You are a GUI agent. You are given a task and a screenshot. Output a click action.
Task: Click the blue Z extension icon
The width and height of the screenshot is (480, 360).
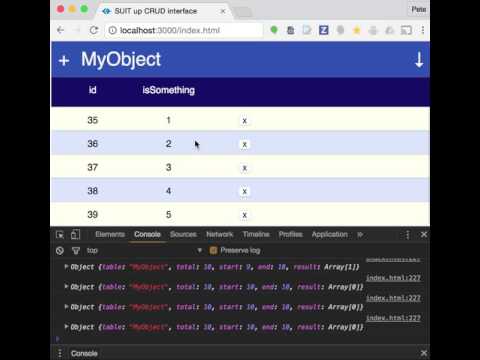click(323, 30)
